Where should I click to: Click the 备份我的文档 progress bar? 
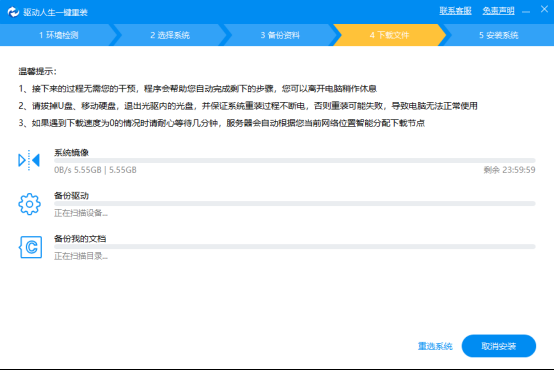(x=295, y=246)
